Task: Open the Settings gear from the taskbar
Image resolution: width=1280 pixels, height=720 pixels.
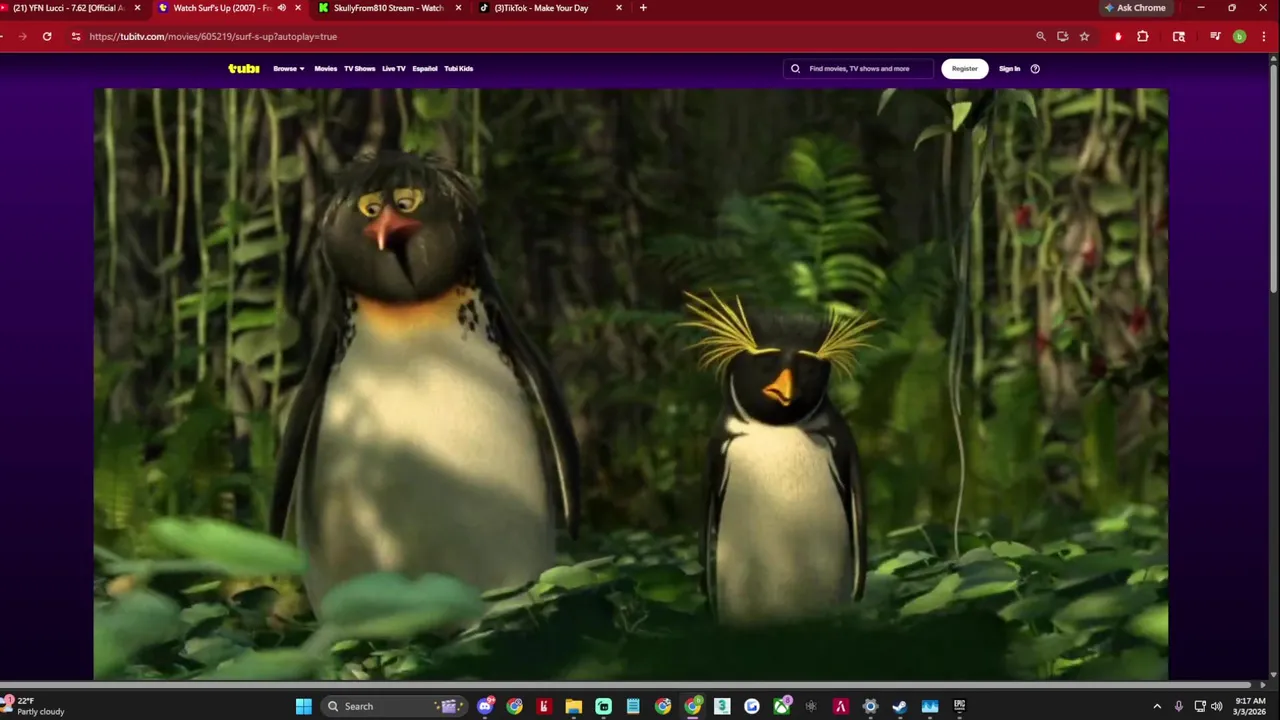Action: click(x=870, y=706)
